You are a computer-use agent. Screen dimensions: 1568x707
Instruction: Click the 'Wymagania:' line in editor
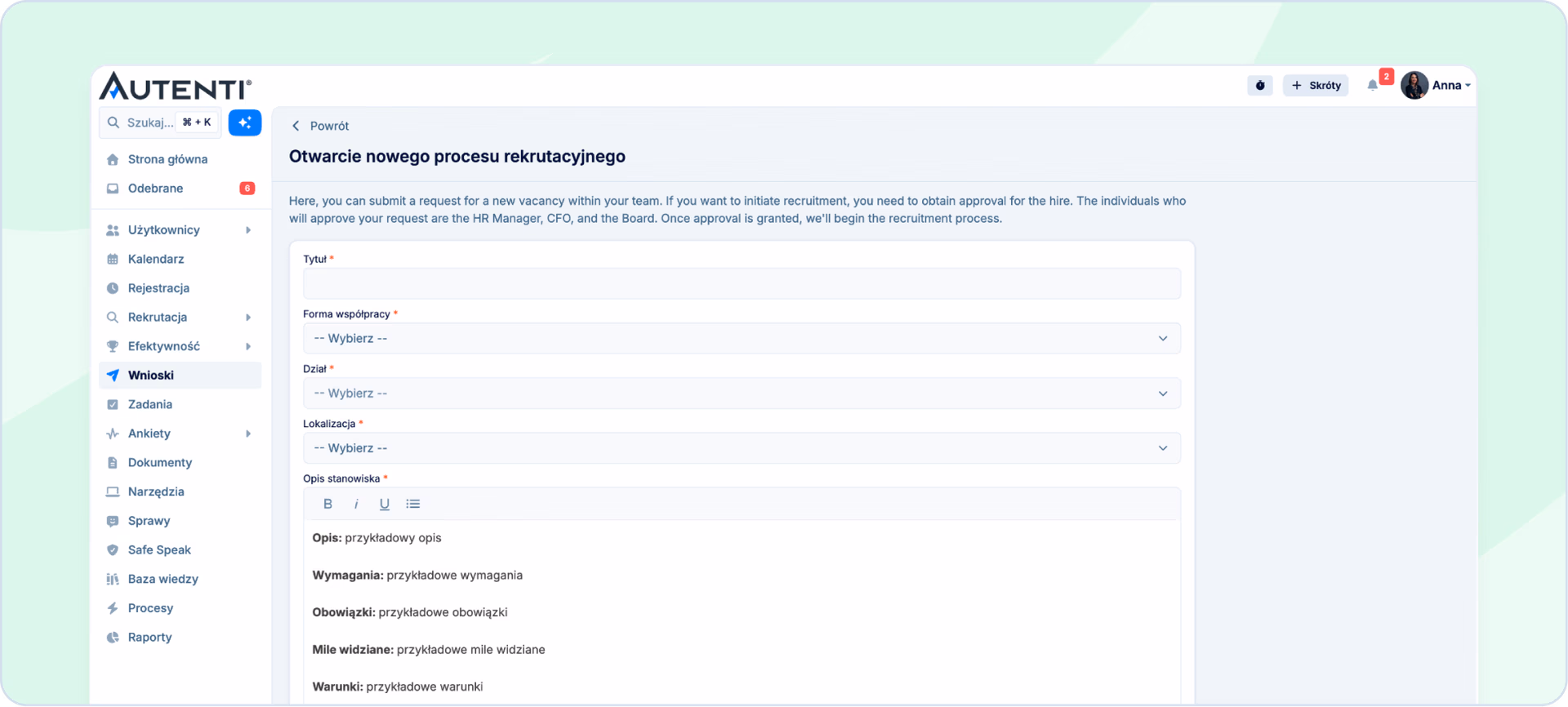[417, 576]
